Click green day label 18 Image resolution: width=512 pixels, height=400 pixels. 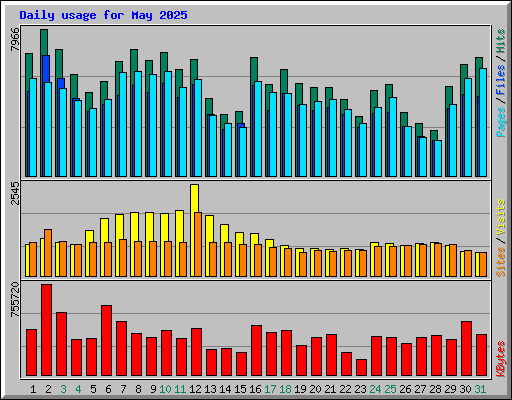[x=285, y=389]
